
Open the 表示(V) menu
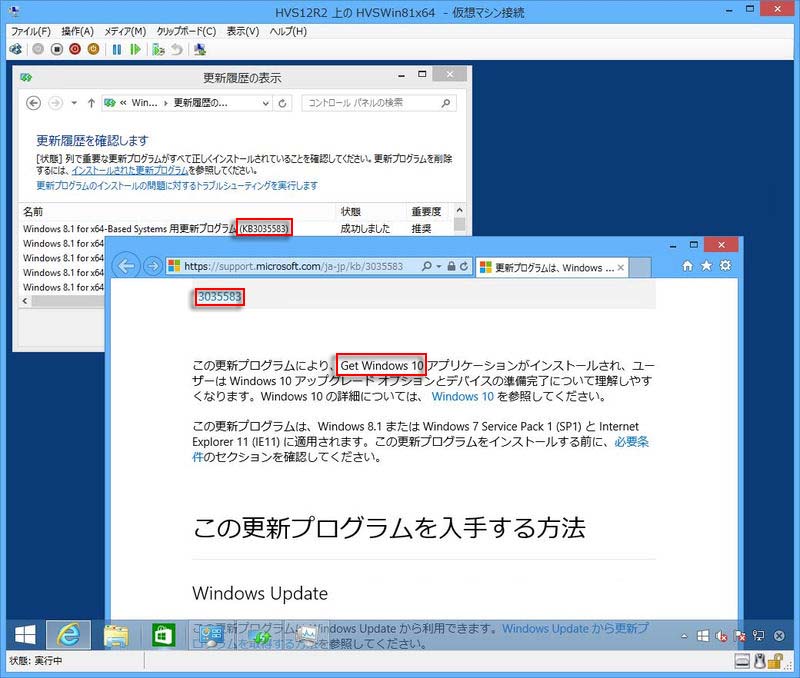click(x=243, y=31)
